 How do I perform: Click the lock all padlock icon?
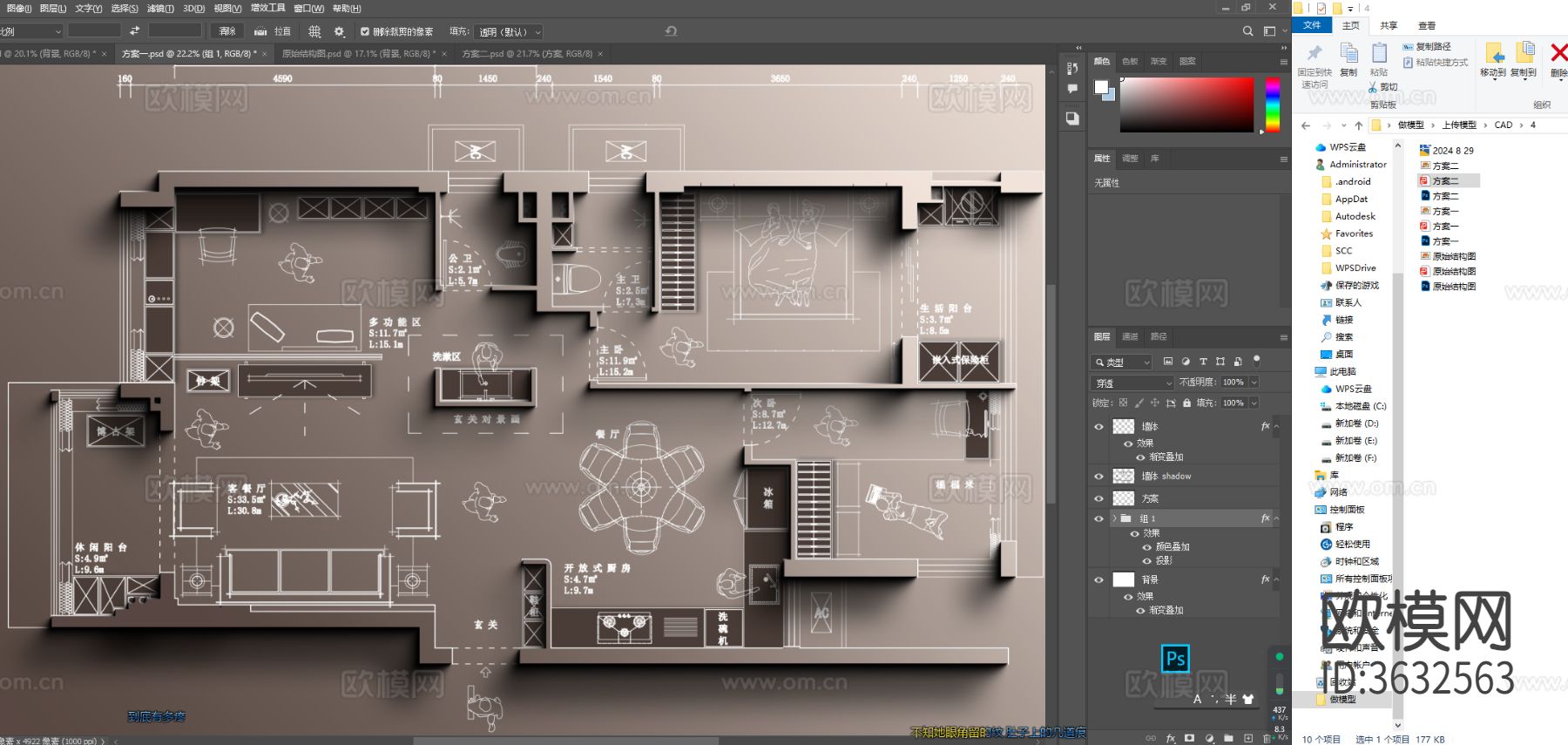click(x=1186, y=403)
